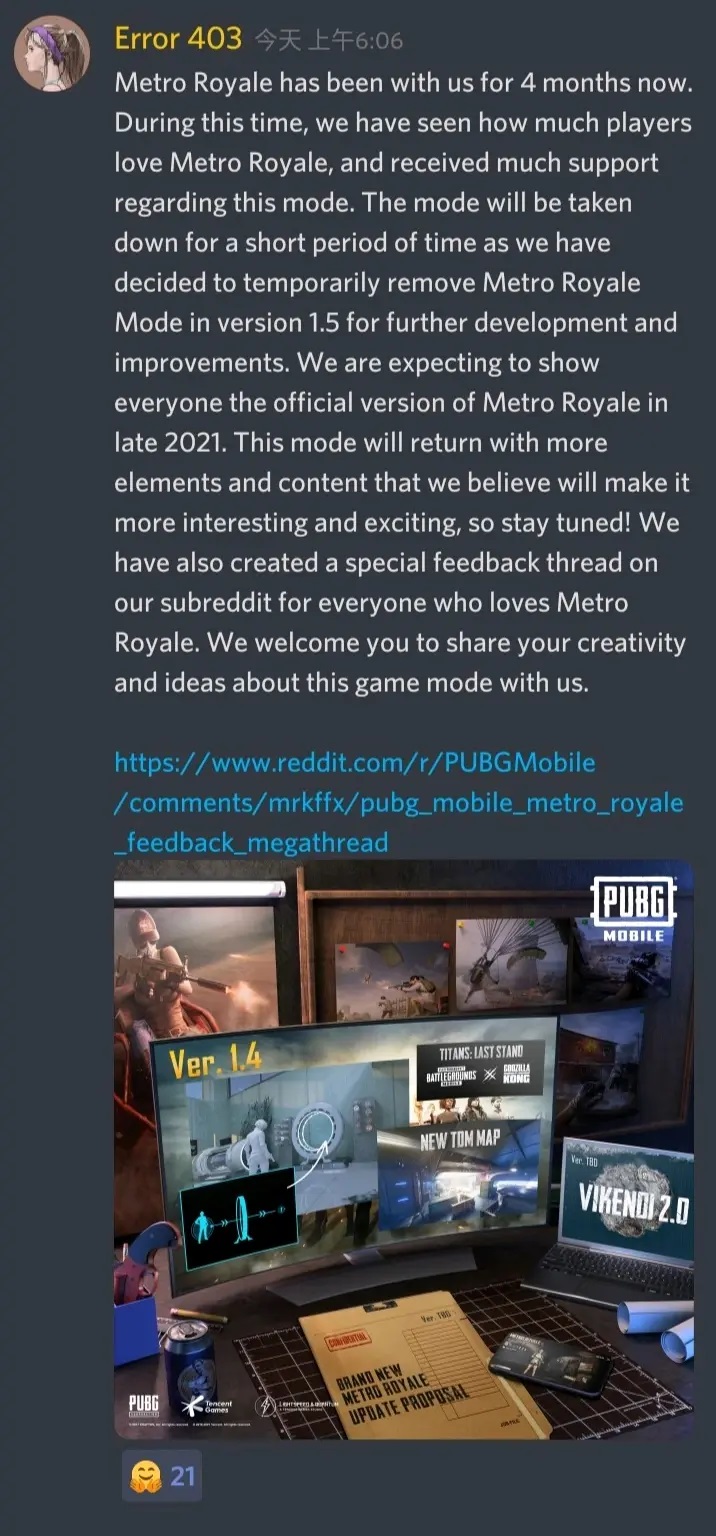Click the Lightspeed & Quantum logo

coord(297,1404)
